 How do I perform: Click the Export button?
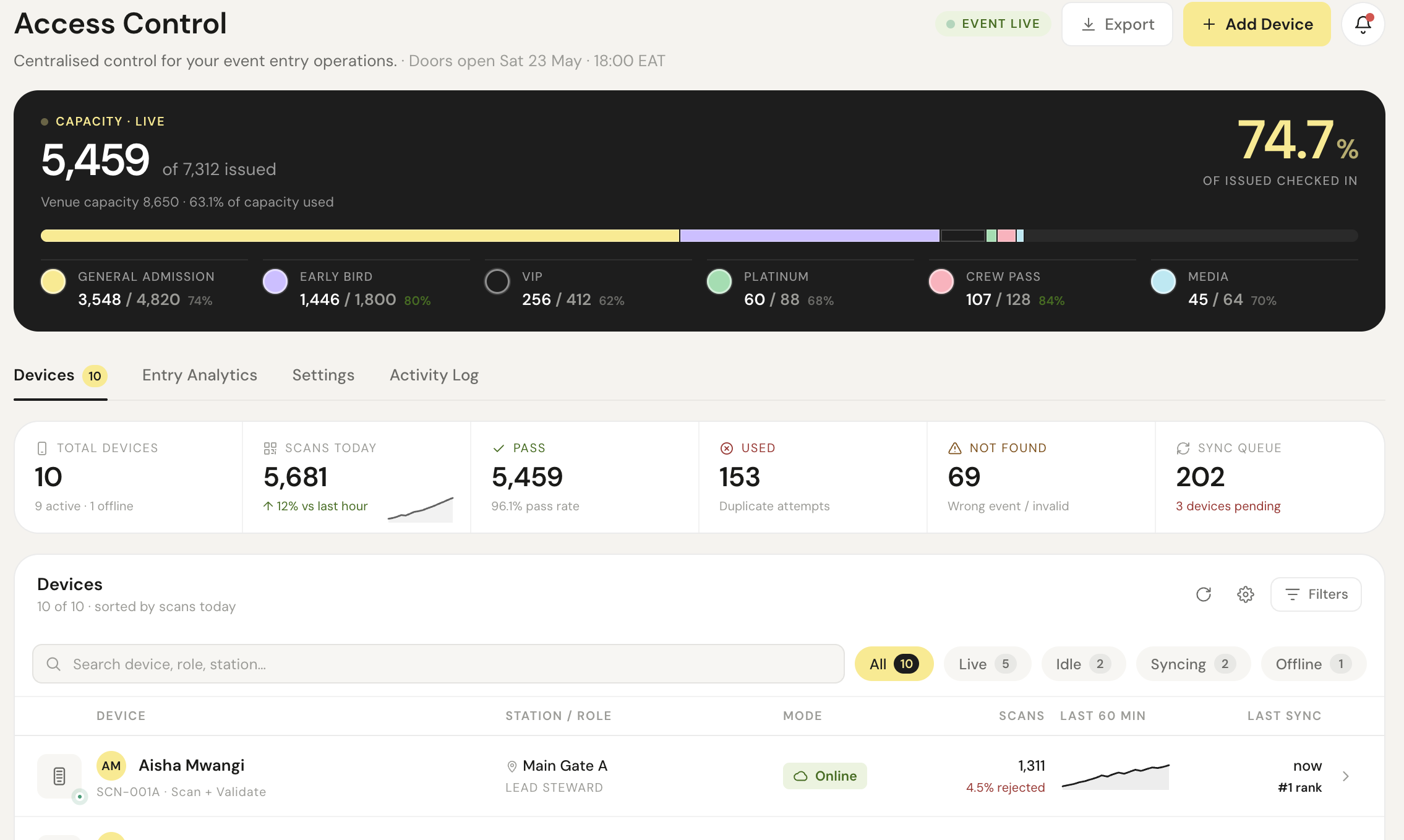1117,24
